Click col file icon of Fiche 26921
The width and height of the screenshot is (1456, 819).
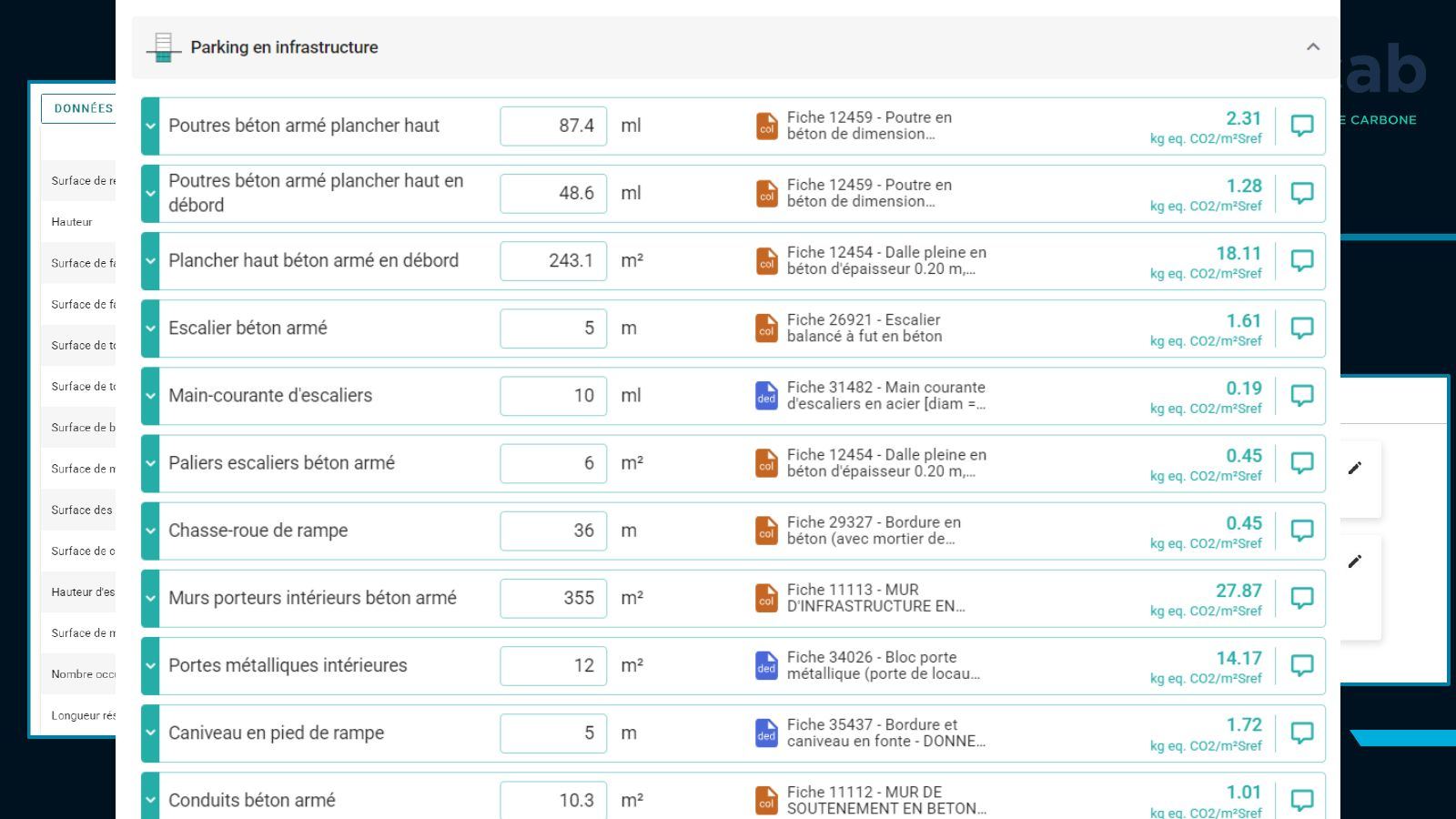[x=767, y=328]
